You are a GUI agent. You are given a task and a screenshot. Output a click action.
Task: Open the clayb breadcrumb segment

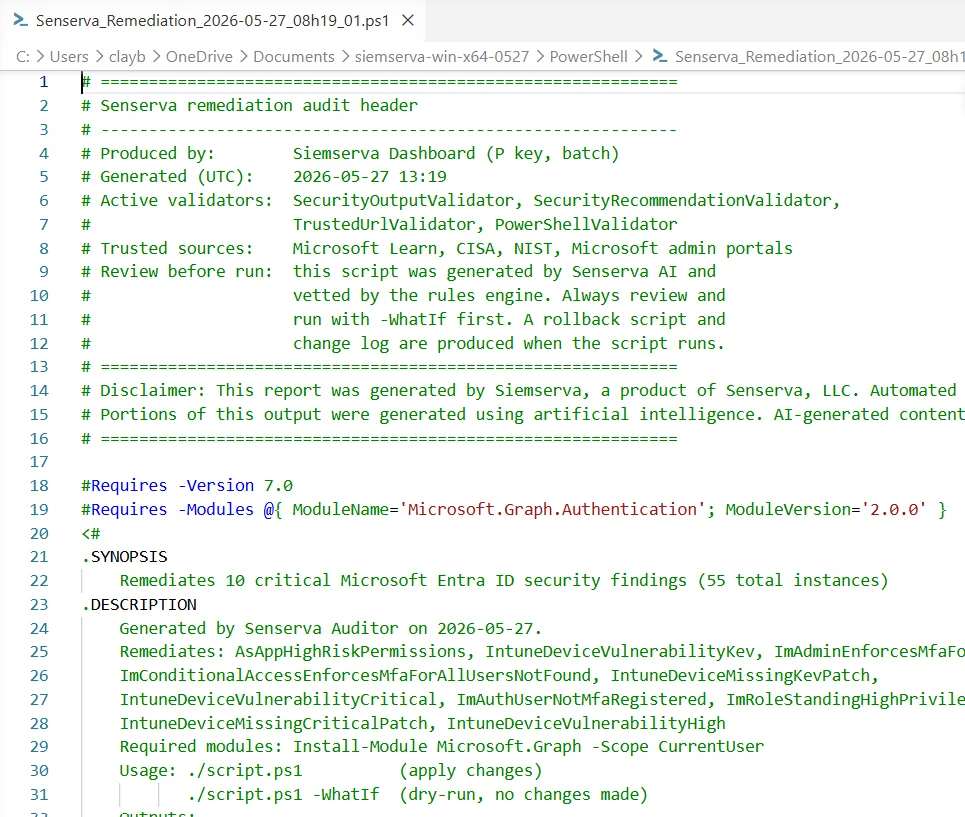click(127, 57)
